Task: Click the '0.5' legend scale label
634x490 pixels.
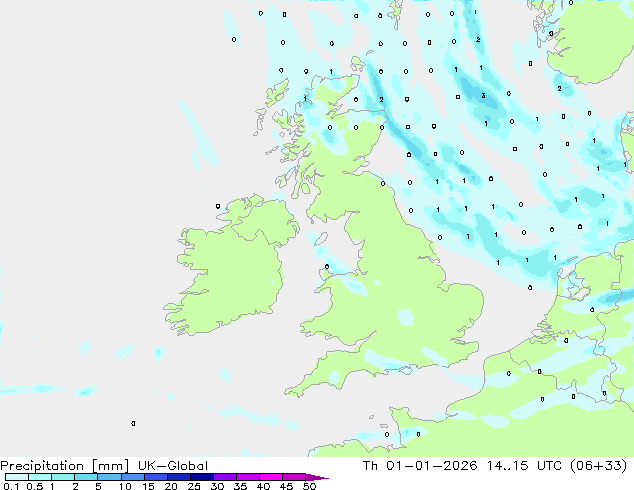Action: coord(34,486)
